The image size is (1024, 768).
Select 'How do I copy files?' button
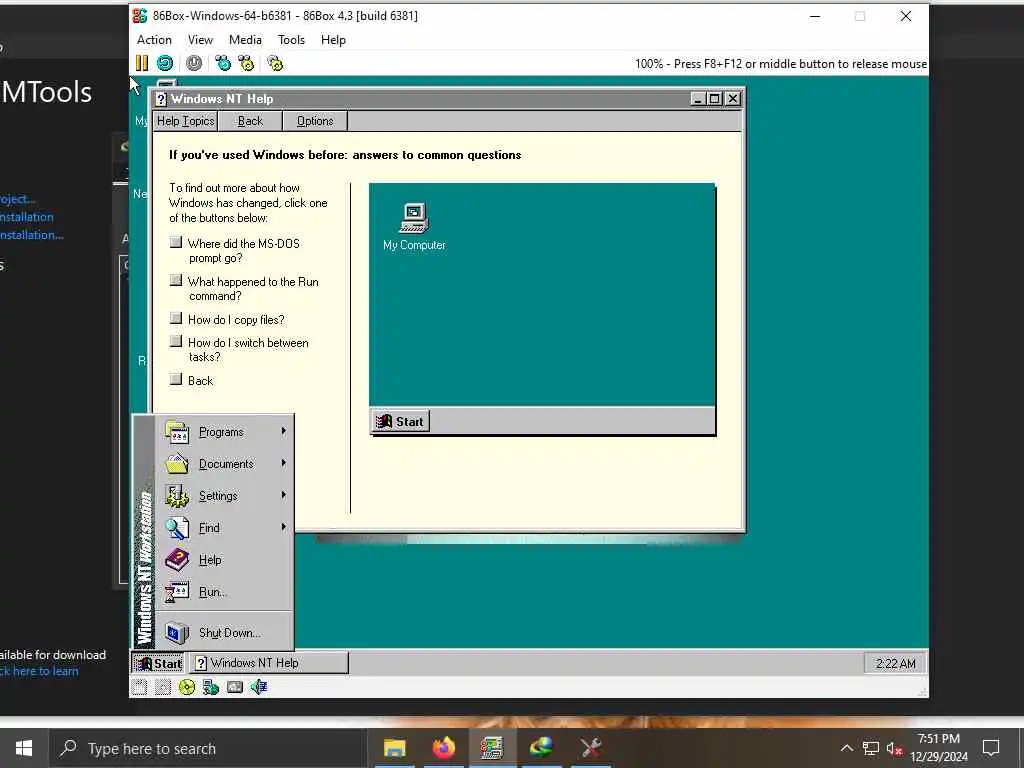tap(176, 318)
